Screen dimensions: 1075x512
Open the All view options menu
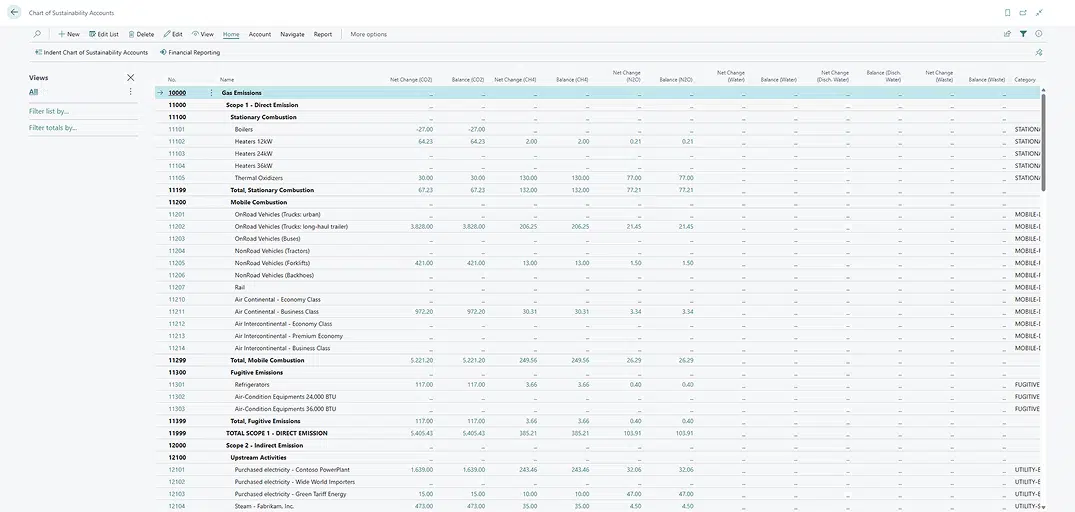pyautogui.click(x=130, y=92)
